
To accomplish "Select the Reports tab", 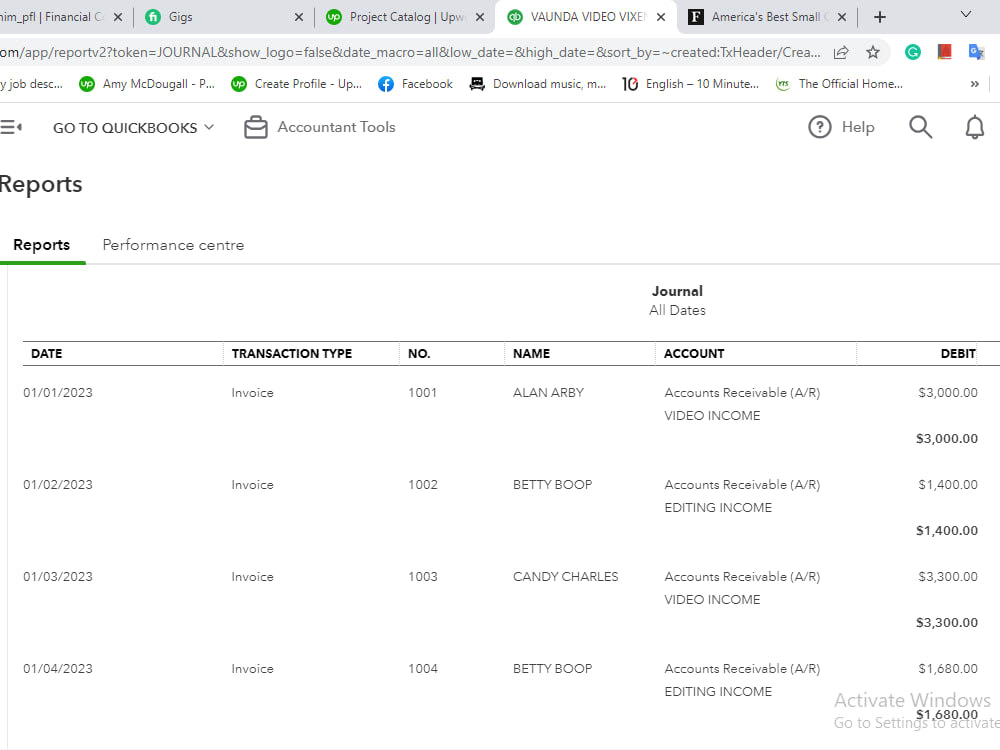I will click(x=41, y=245).
